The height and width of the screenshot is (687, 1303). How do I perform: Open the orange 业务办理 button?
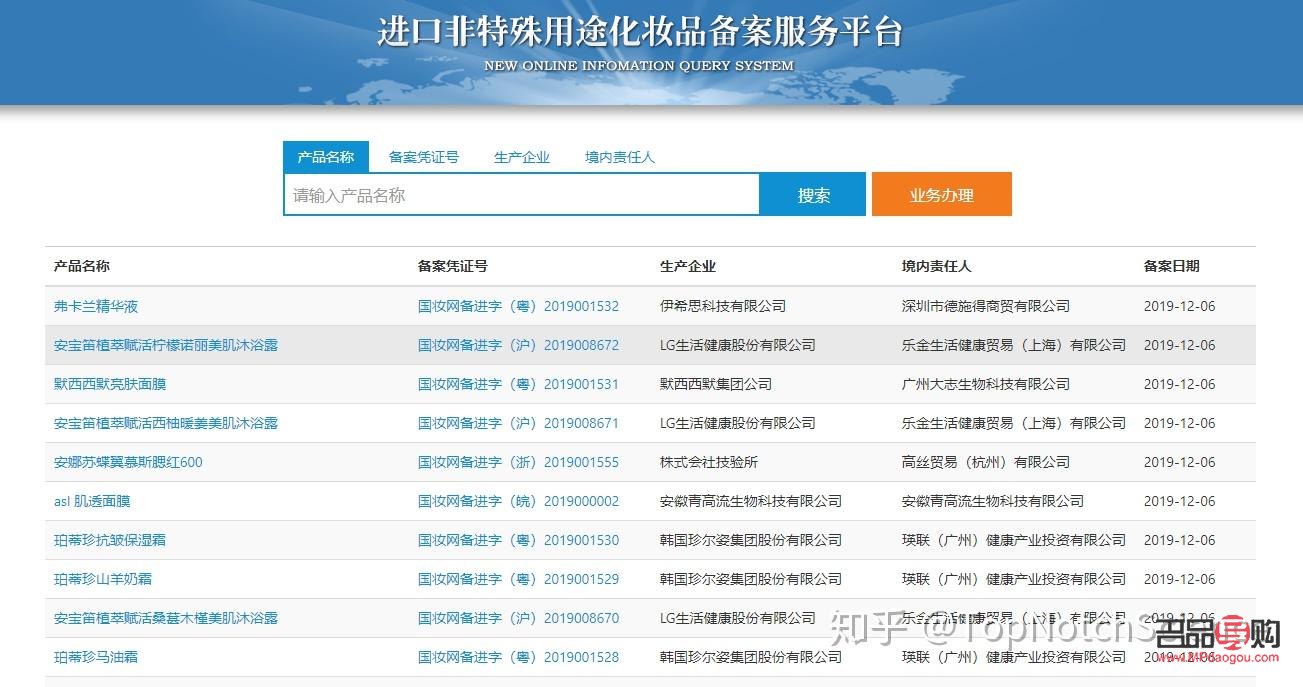(x=941, y=195)
